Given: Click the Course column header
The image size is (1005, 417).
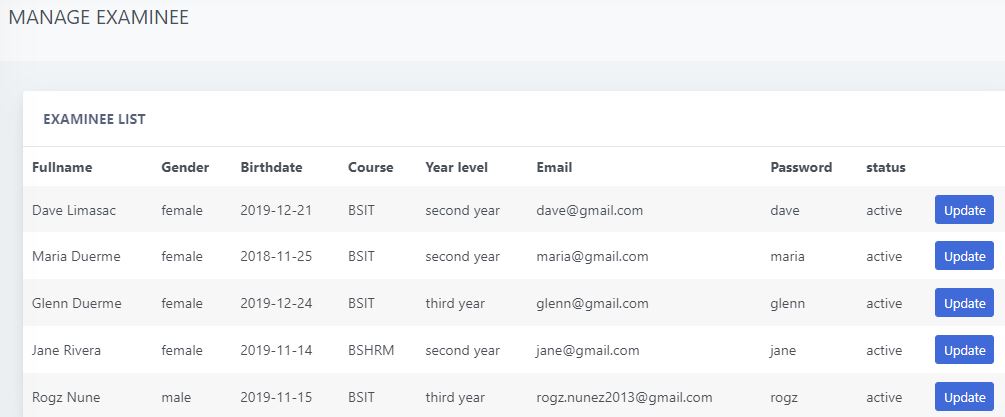Looking at the screenshot, I should click(370, 167).
